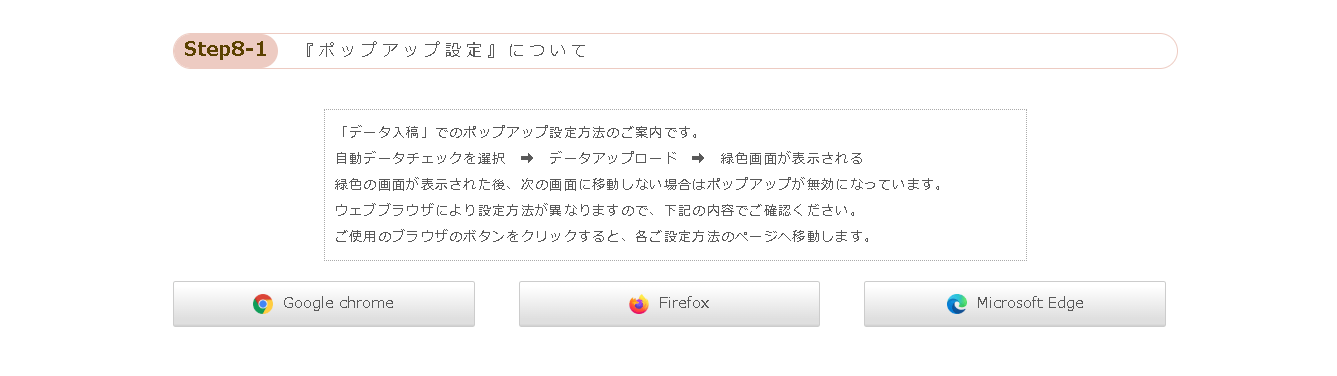The height and width of the screenshot is (376, 1337).
Task: Click the line about ポップアップが無効になっています
Action: [x=639, y=185]
